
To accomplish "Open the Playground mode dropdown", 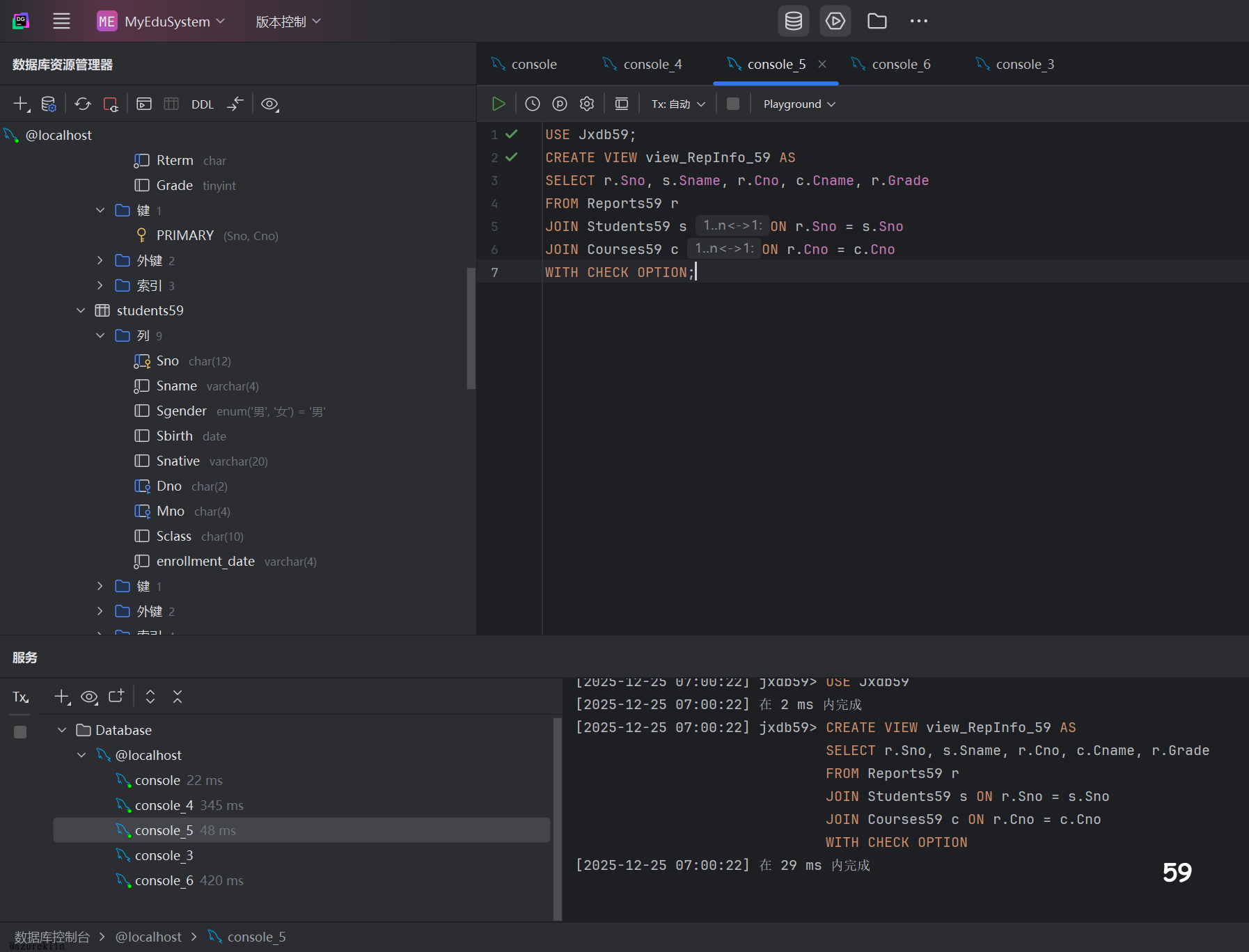I will pyautogui.click(x=799, y=104).
